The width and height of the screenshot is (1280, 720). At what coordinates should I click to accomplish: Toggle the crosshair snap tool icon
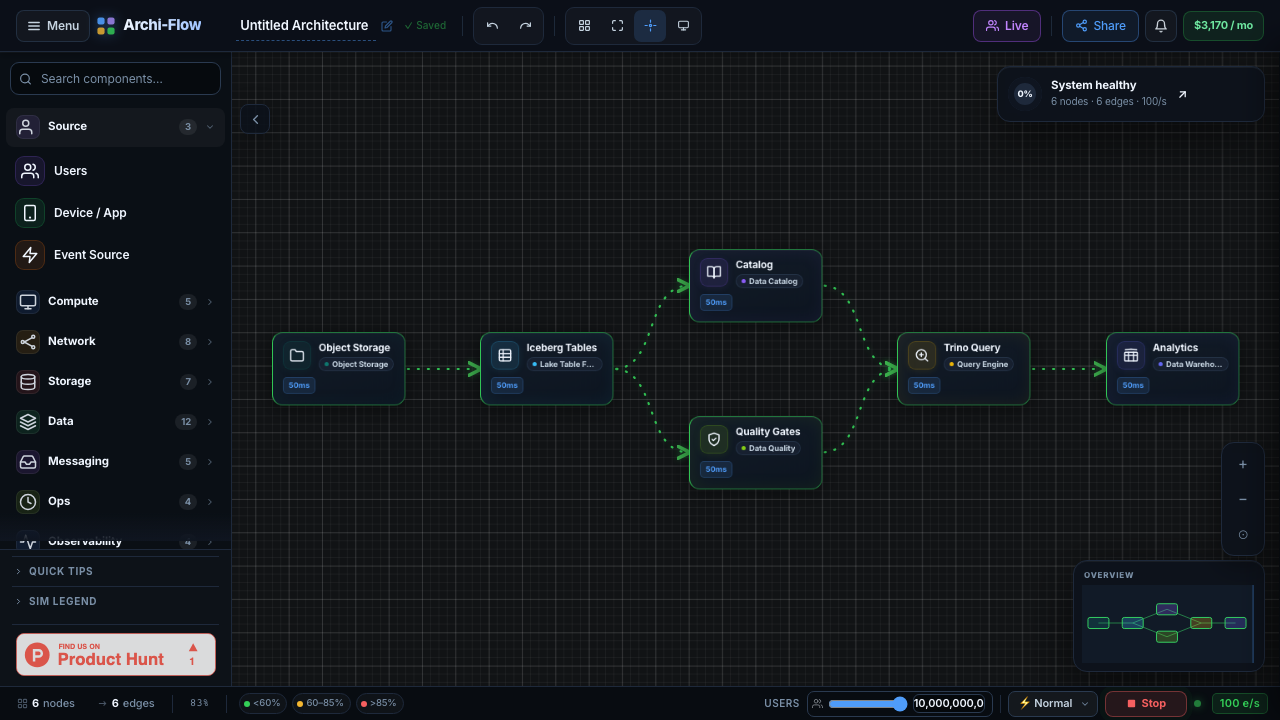[x=650, y=26]
